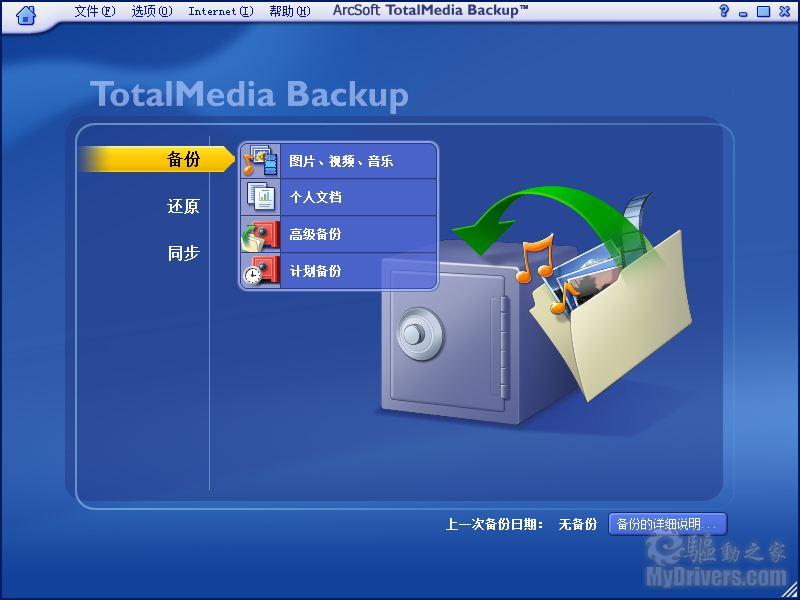Minimize the TotalMedia Backup window
This screenshot has width=800, height=600.
coord(743,13)
